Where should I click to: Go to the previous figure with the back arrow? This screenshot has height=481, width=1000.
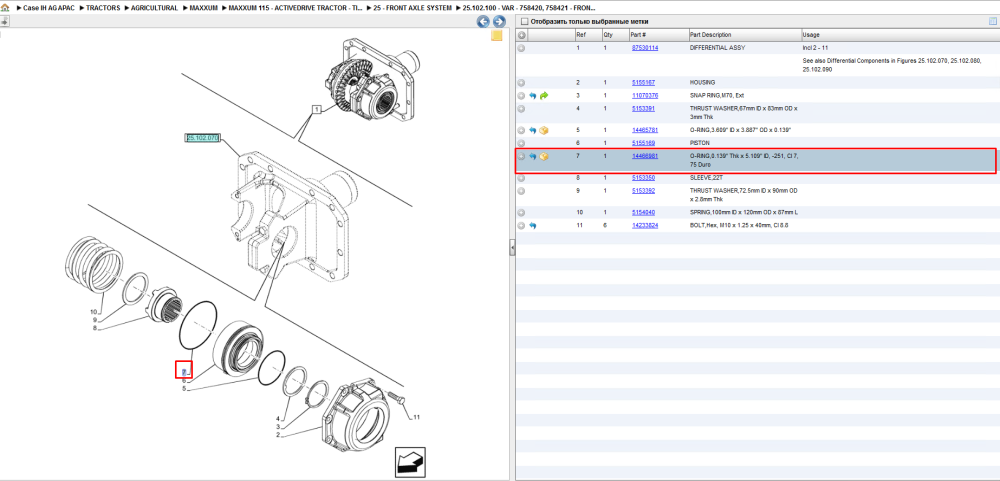483,22
